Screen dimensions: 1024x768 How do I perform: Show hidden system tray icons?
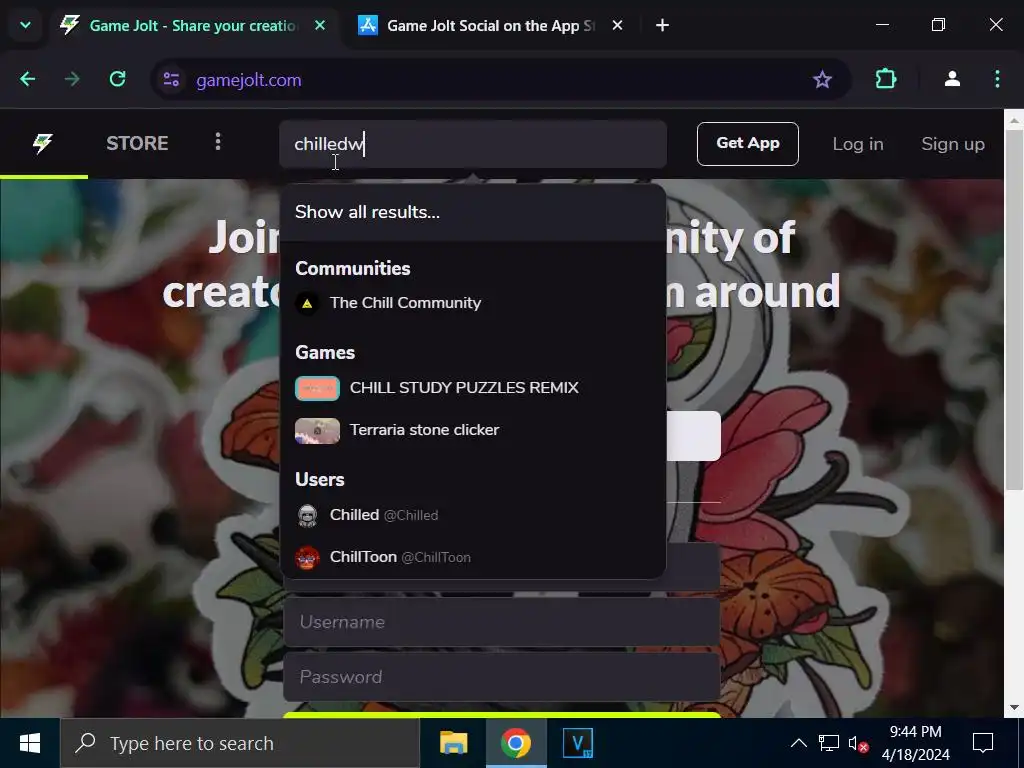click(x=798, y=743)
